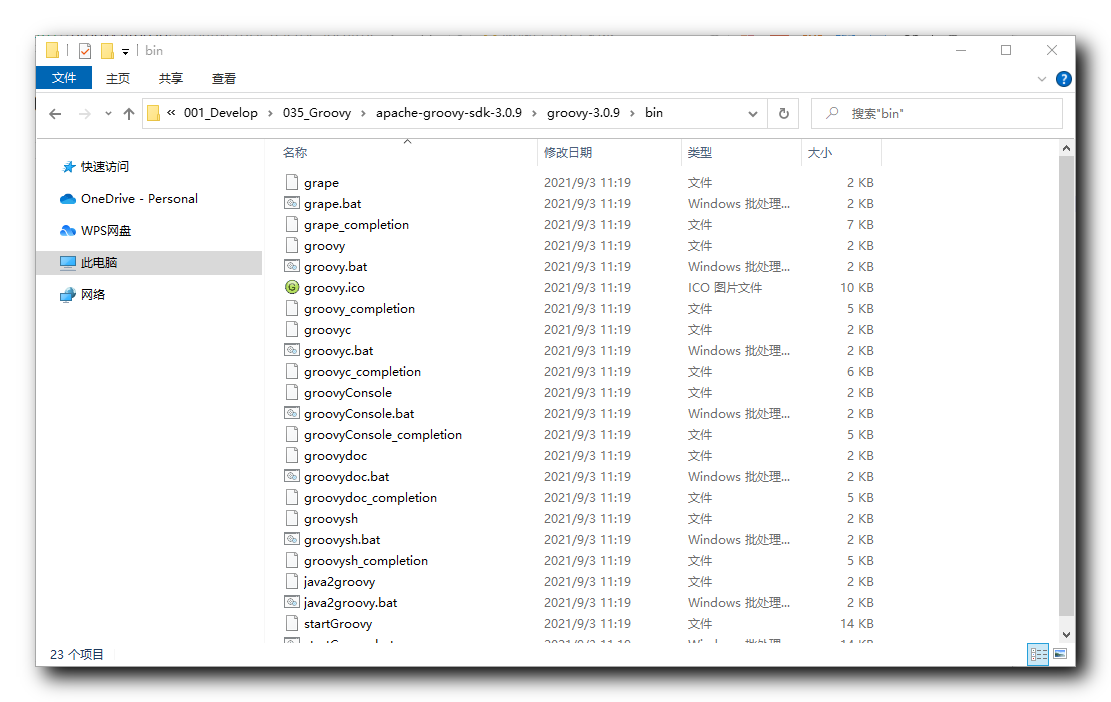Click the scrollbar down arrow
Image resolution: width=1111 pixels, height=702 pixels.
pyautogui.click(x=1066, y=632)
